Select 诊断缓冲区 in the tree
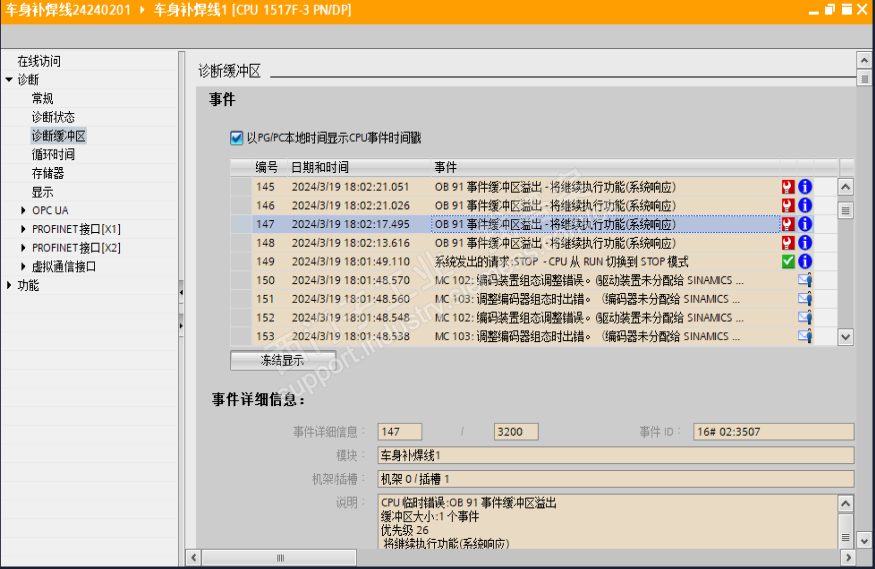This screenshot has width=875, height=569. point(59,136)
